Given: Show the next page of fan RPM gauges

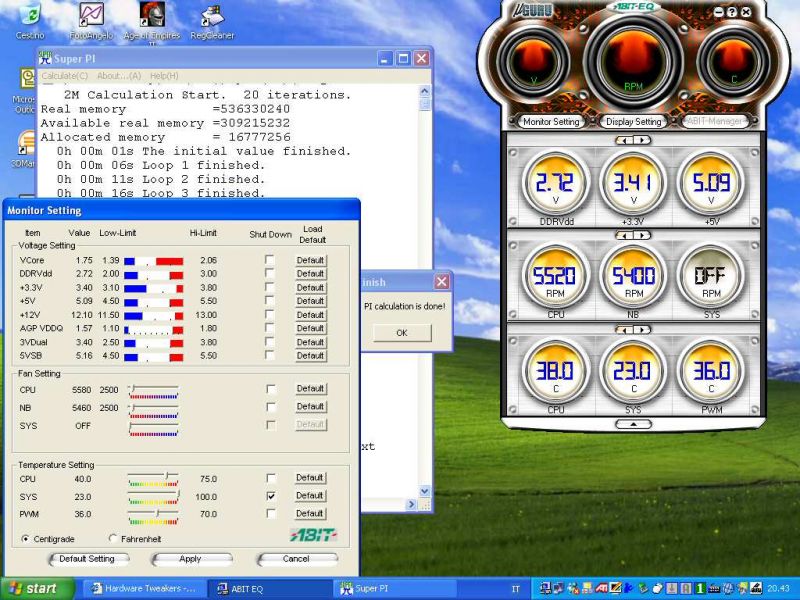Looking at the screenshot, I should pyautogui.click(x=642, y=235).
